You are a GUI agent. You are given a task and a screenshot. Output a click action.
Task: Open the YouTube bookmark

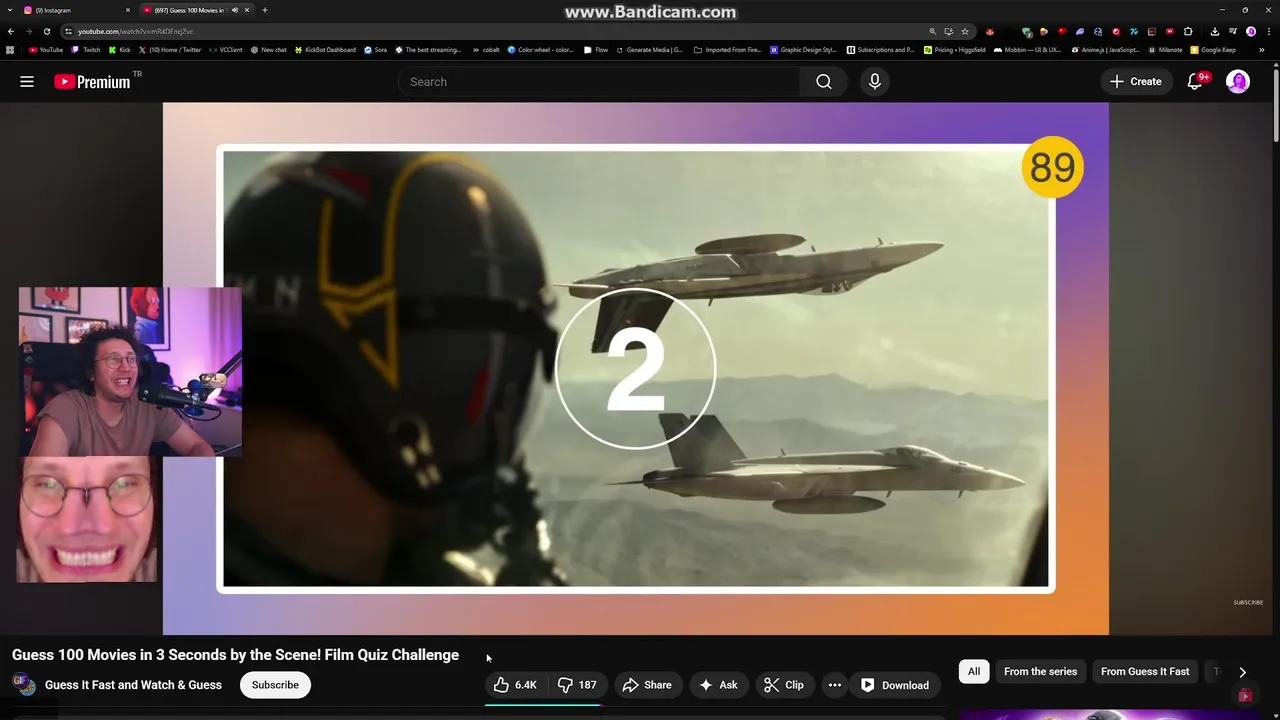[x=46, y=50]
